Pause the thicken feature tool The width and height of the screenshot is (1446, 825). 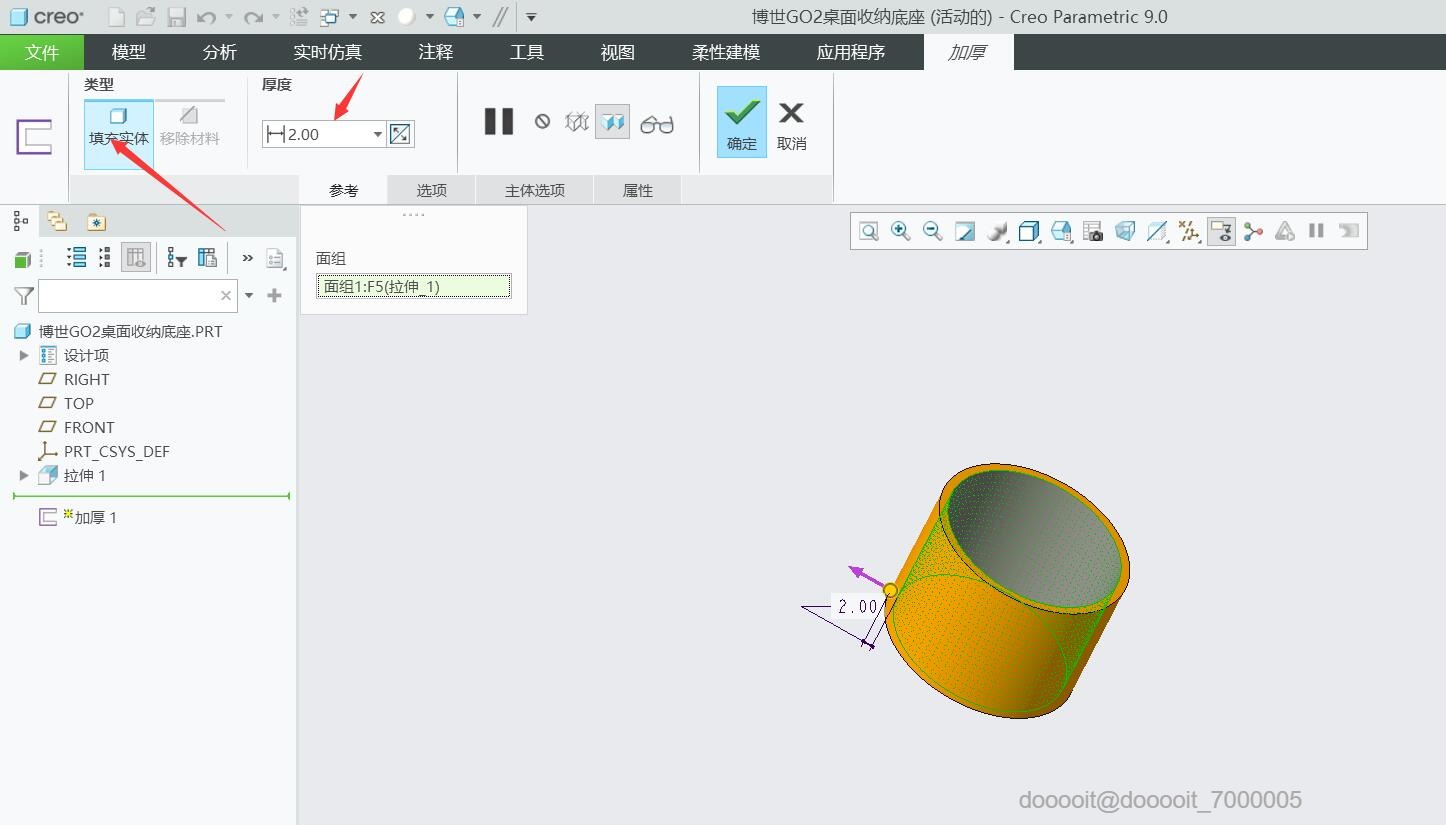(x=498, y=122)
